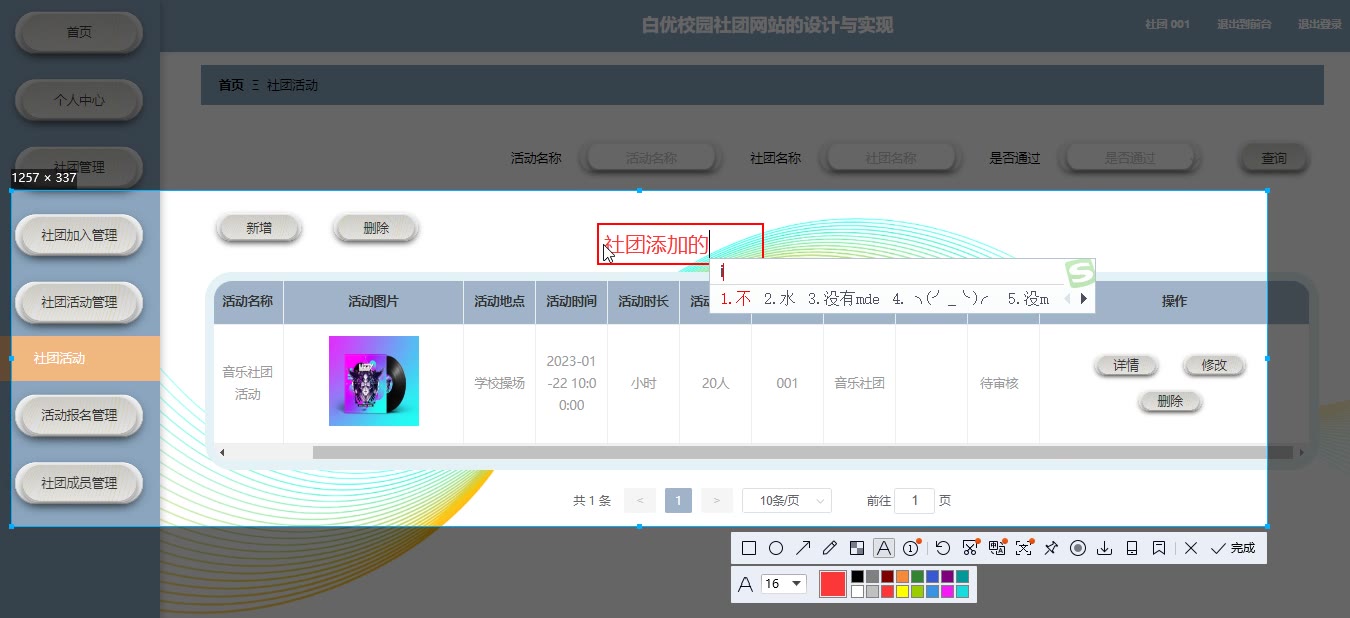Pick the white color swatch
This screenshot has width=1350, height=618.
tap(857, 591)
